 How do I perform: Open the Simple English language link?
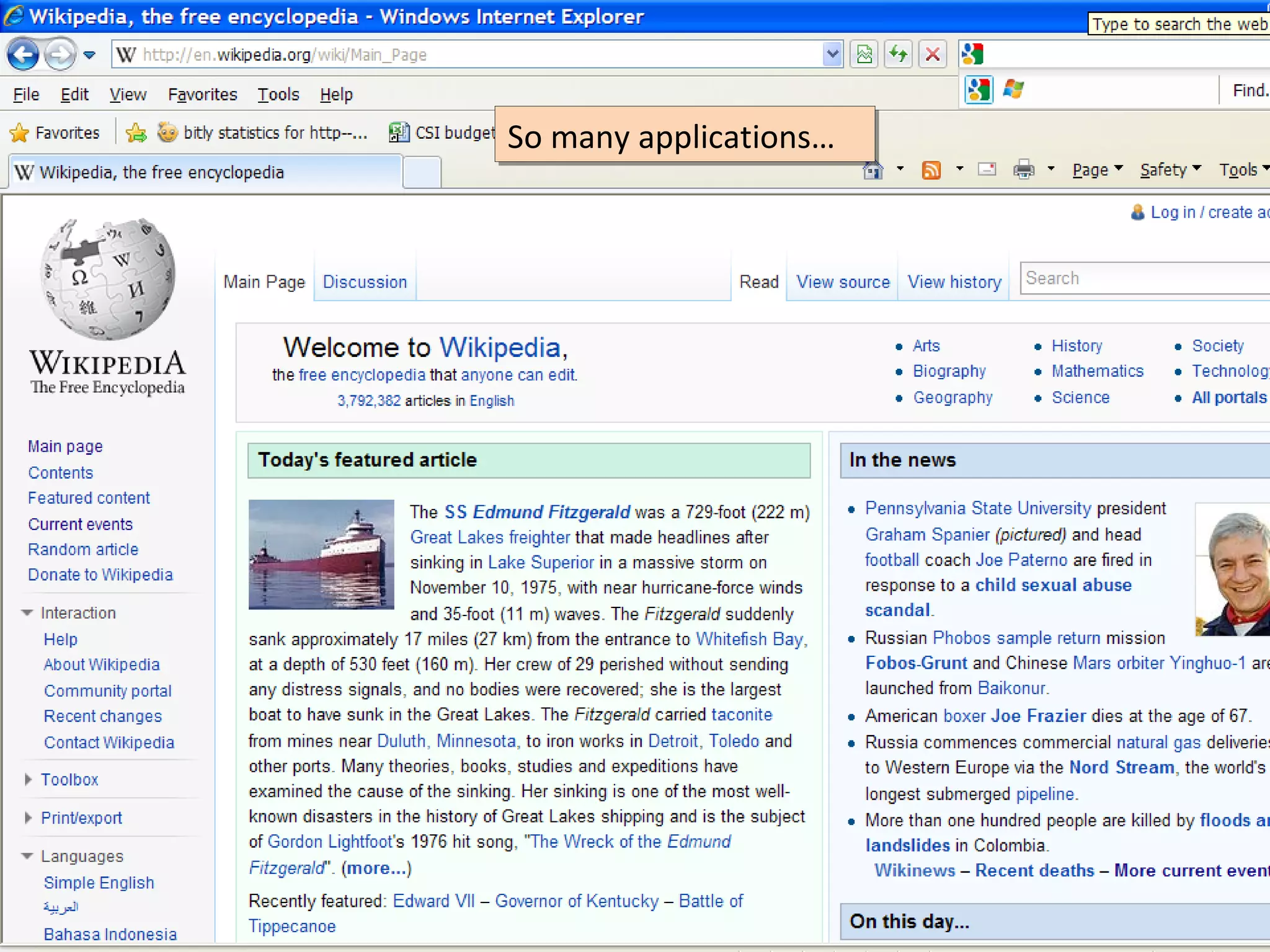point(99,883)
